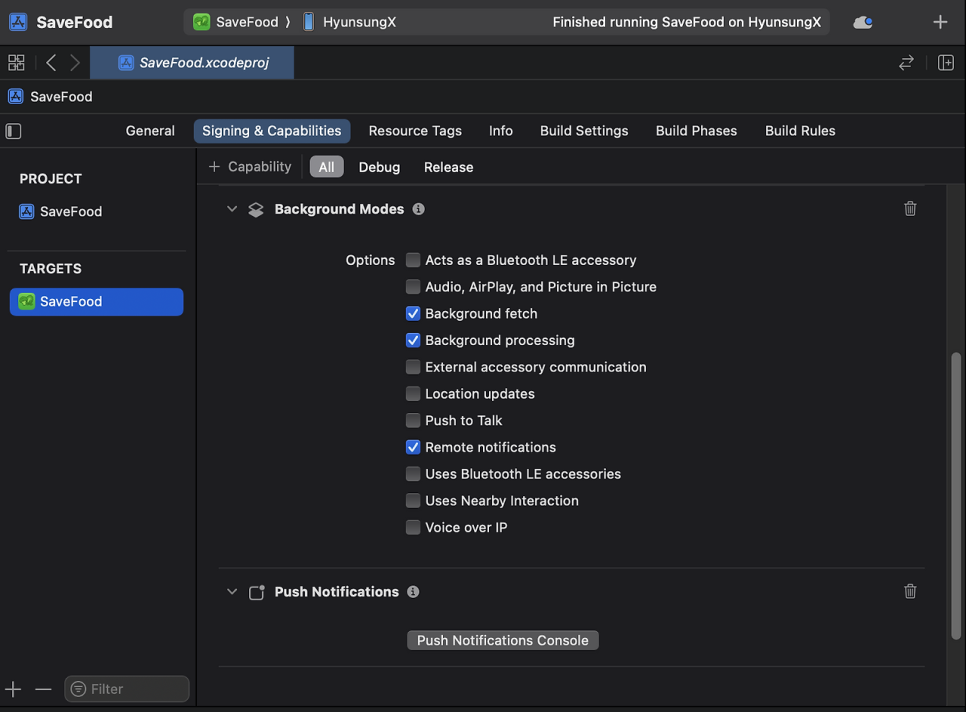Screen dimensions: 966x712
Task: Click the + Capability button
Action: 250,167
